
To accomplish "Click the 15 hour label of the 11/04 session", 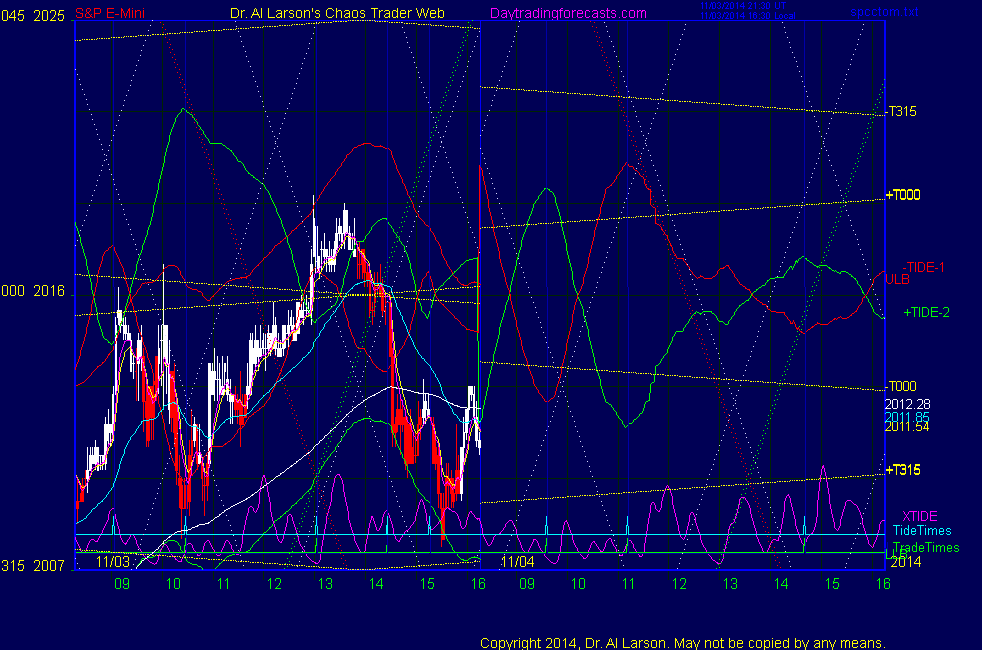I will click(x=832, y=584).
